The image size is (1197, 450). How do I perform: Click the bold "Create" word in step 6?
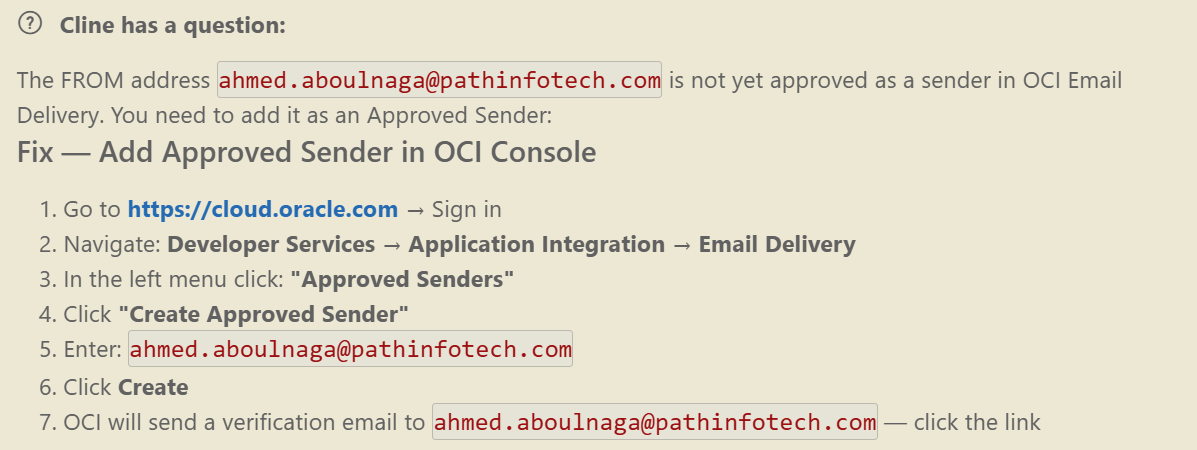tap(153, 387)
